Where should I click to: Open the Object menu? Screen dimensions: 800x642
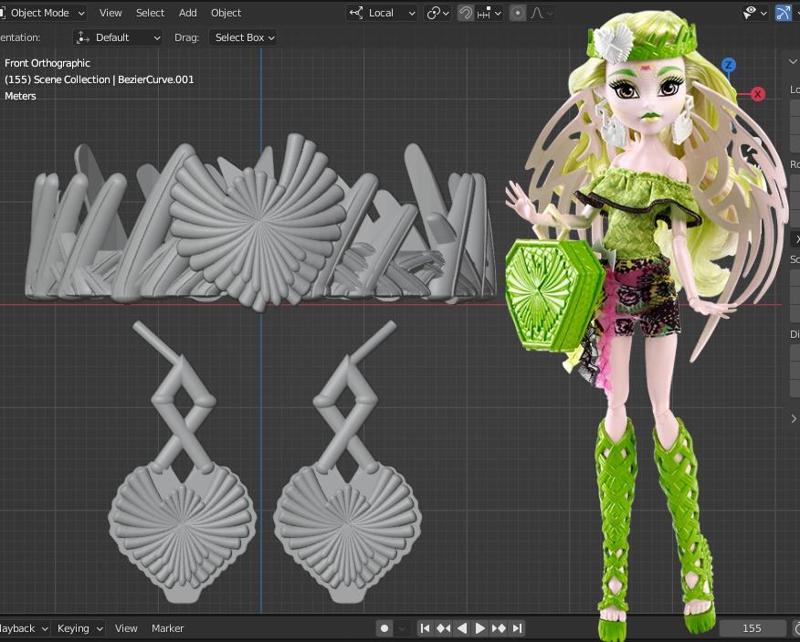point(226,13)
